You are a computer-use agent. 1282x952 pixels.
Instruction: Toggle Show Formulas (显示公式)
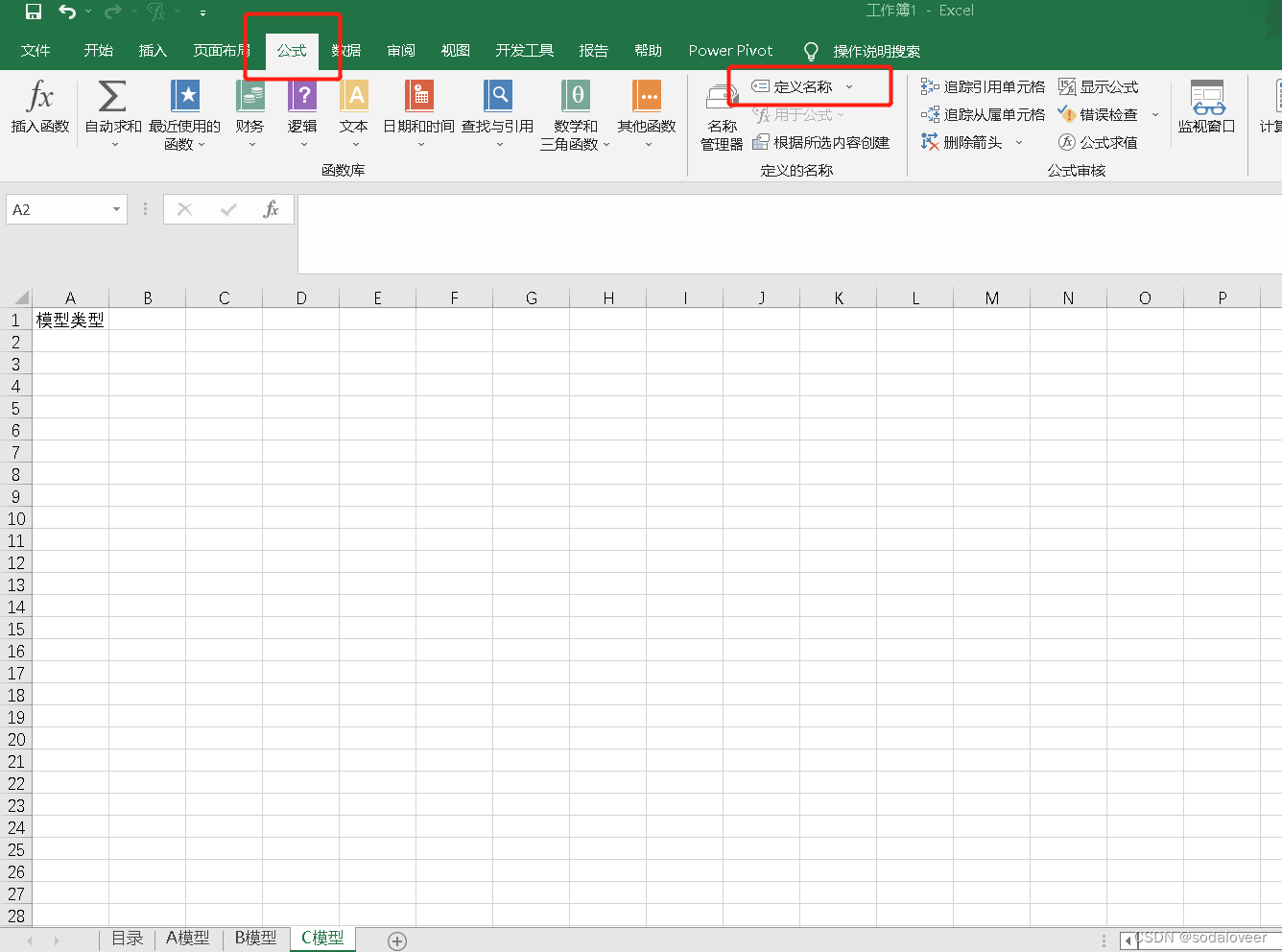tap(1099, 86)
